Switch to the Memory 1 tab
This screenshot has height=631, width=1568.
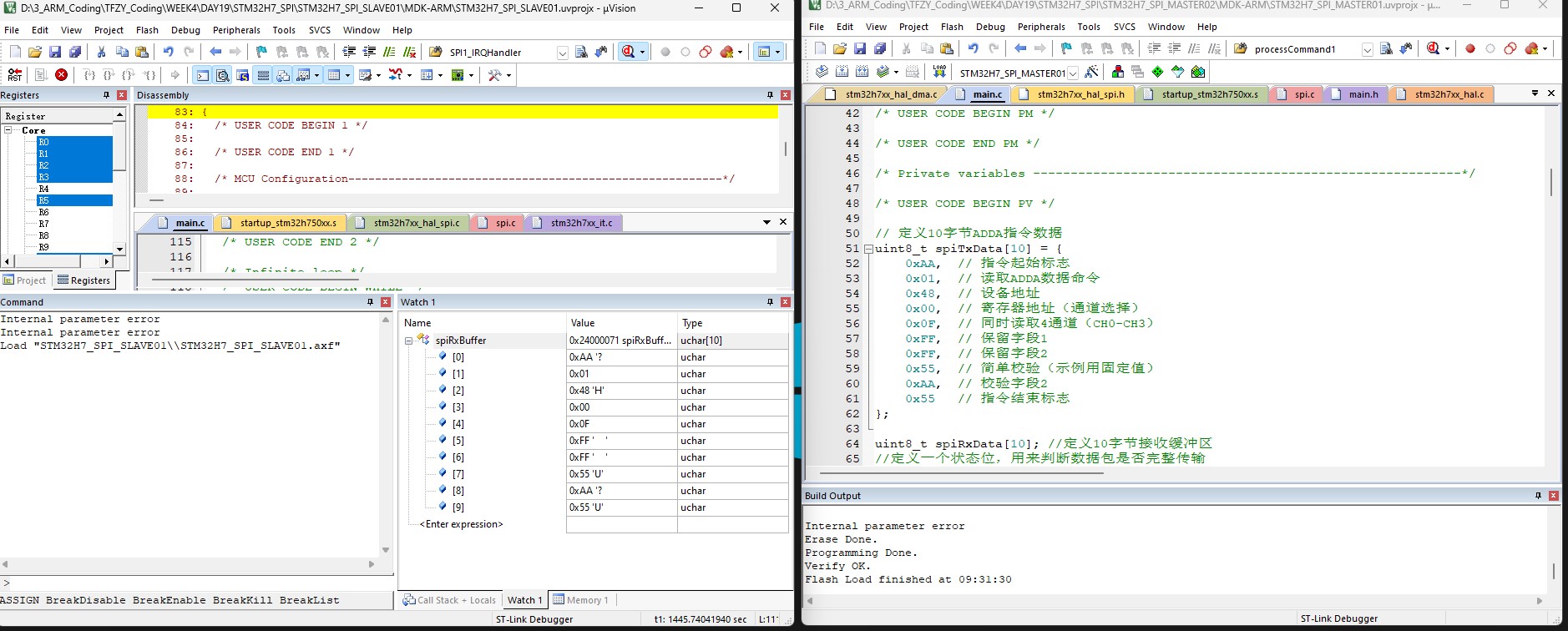coord(581,600)
